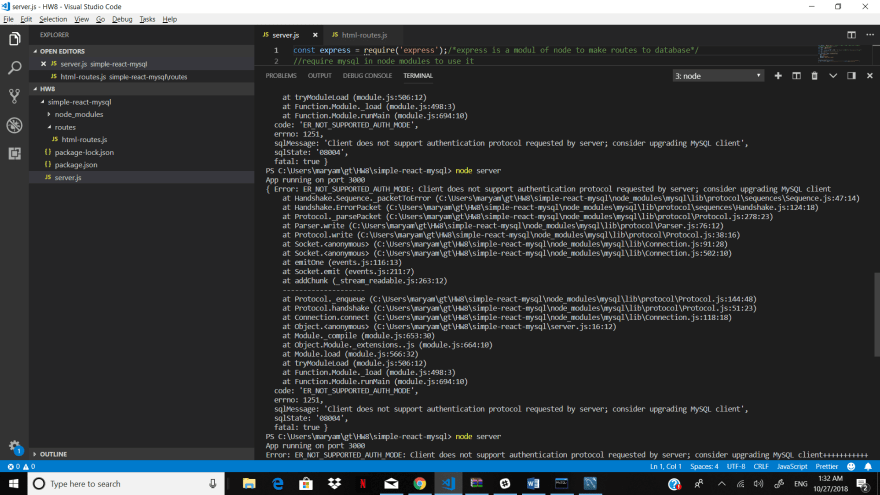Open notifications bell in status bar
880x495 pixels.
point(868,466)
